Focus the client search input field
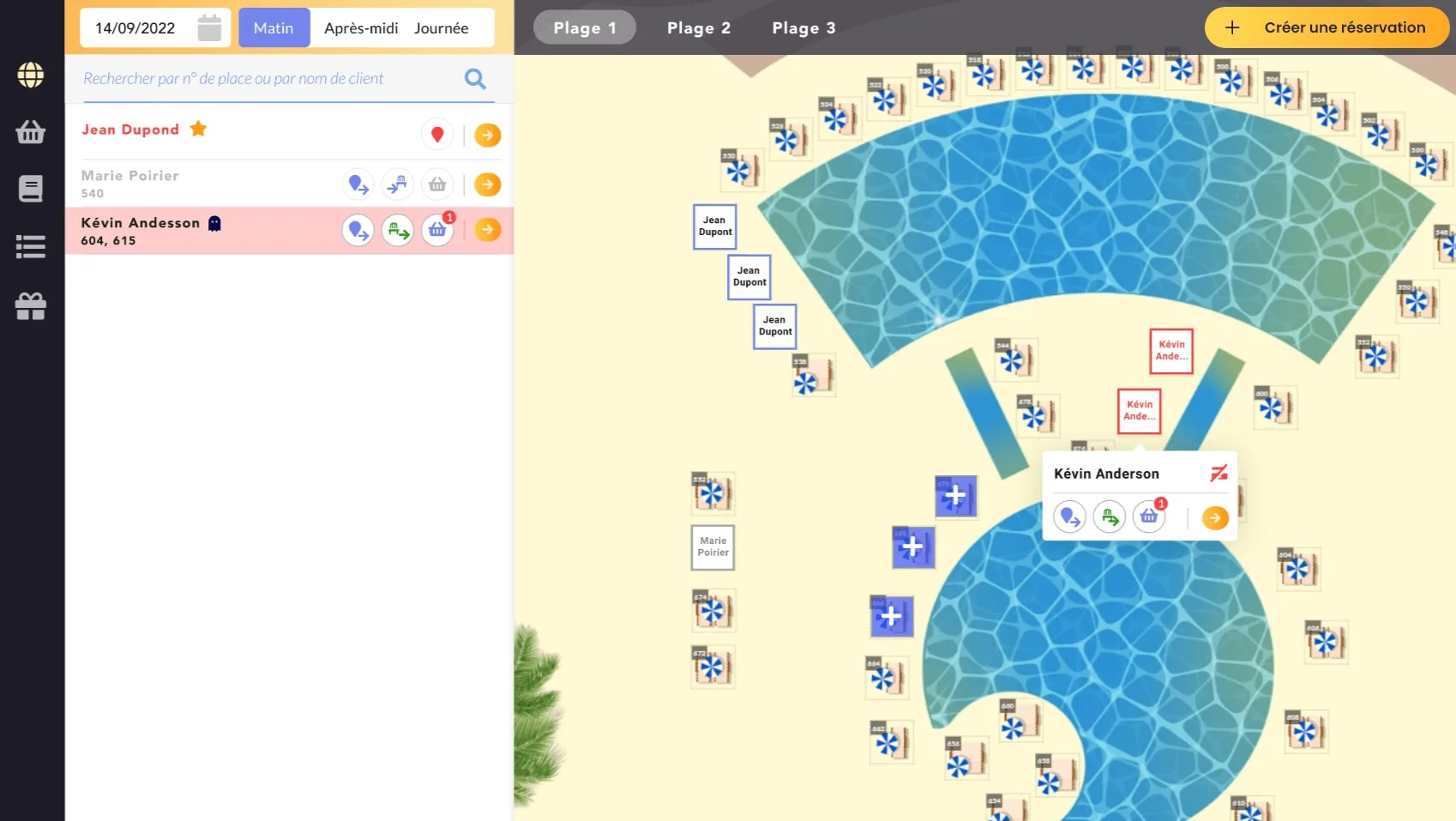 click(x=266, y=79)
